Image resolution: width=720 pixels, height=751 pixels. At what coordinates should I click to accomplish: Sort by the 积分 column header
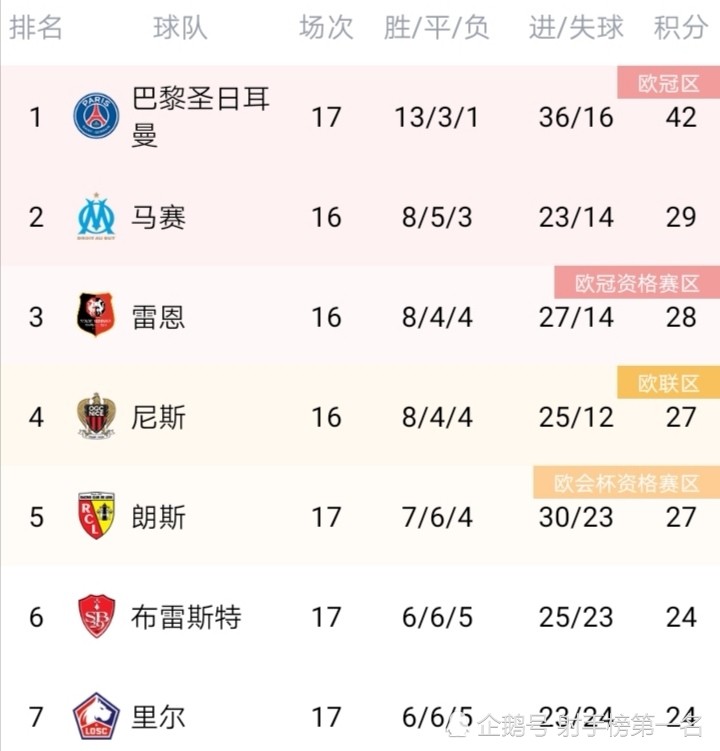tap(681, 27)
